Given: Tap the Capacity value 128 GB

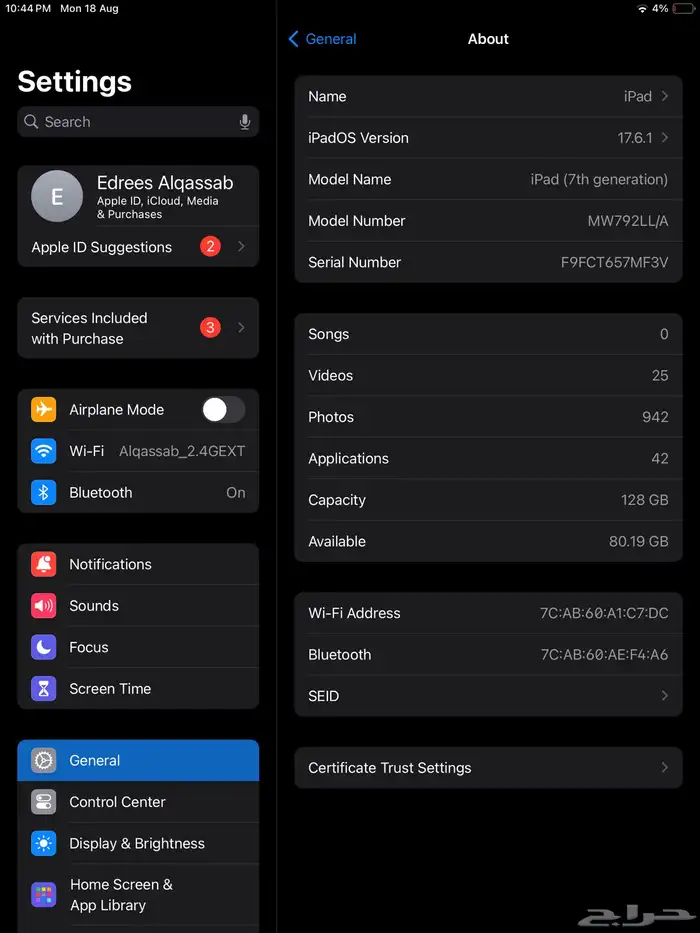Looking at the screenshot, I should pyautogui.click(x=645, y=500).
